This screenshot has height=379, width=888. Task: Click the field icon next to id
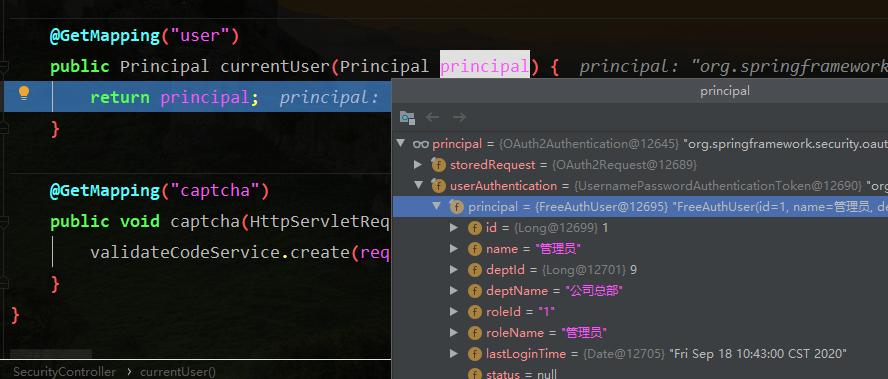click(x=475, y=228)
